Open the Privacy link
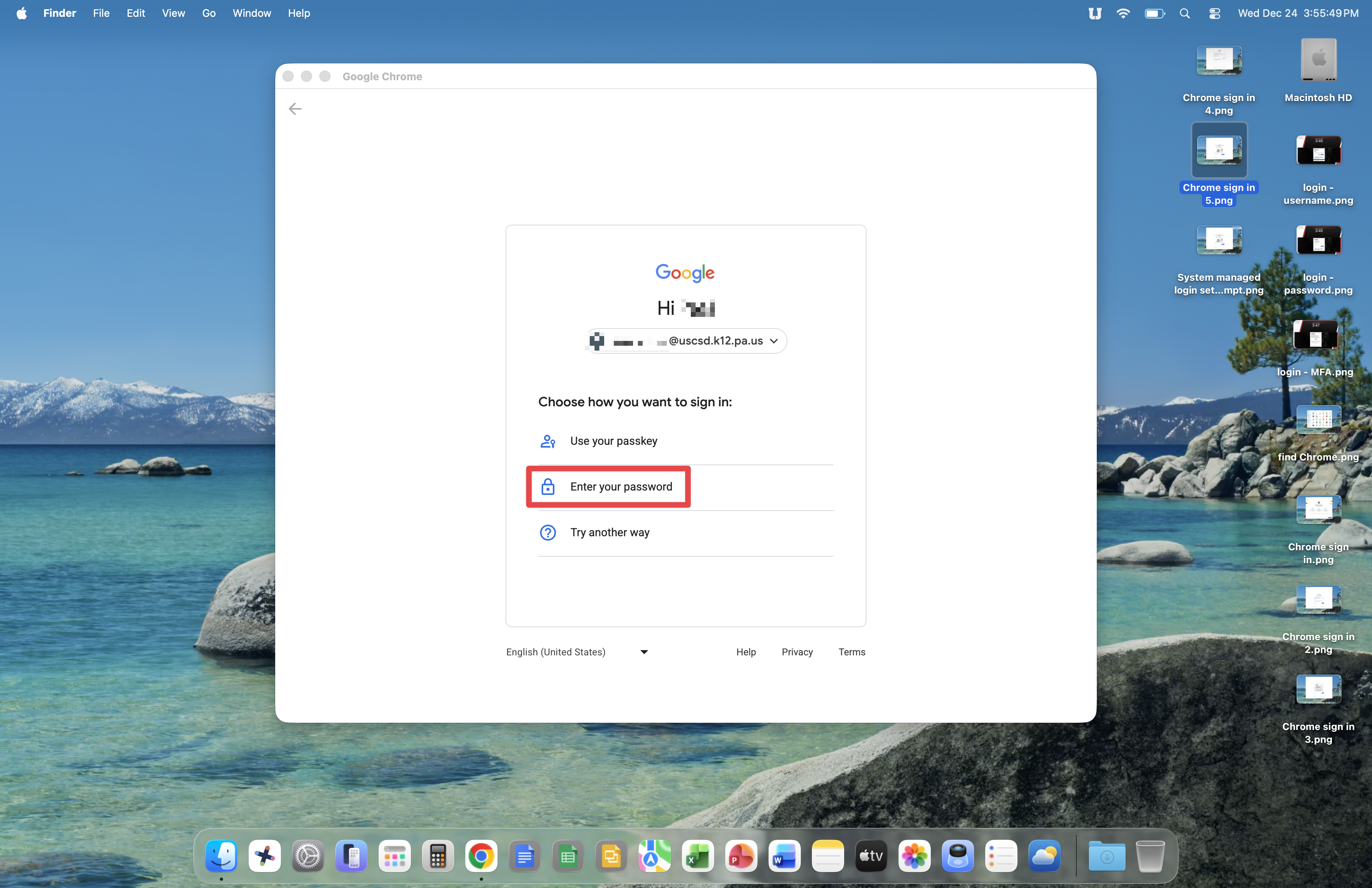 click(797, 652)
